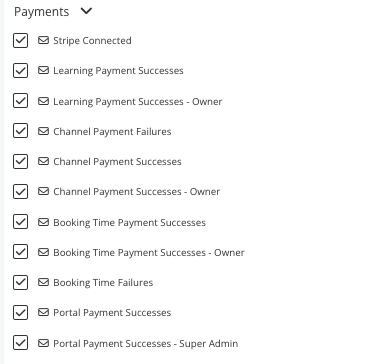Click envelope icon beside Channel Payment Successes - Owner
This screenshot has height=364, width=383.
[x=43, y=191]
